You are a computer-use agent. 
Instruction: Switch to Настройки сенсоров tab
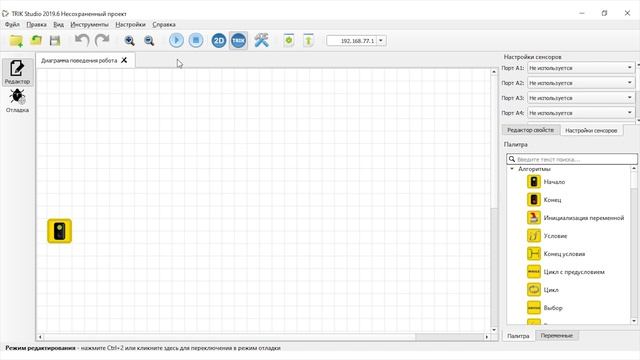[591, 131]
